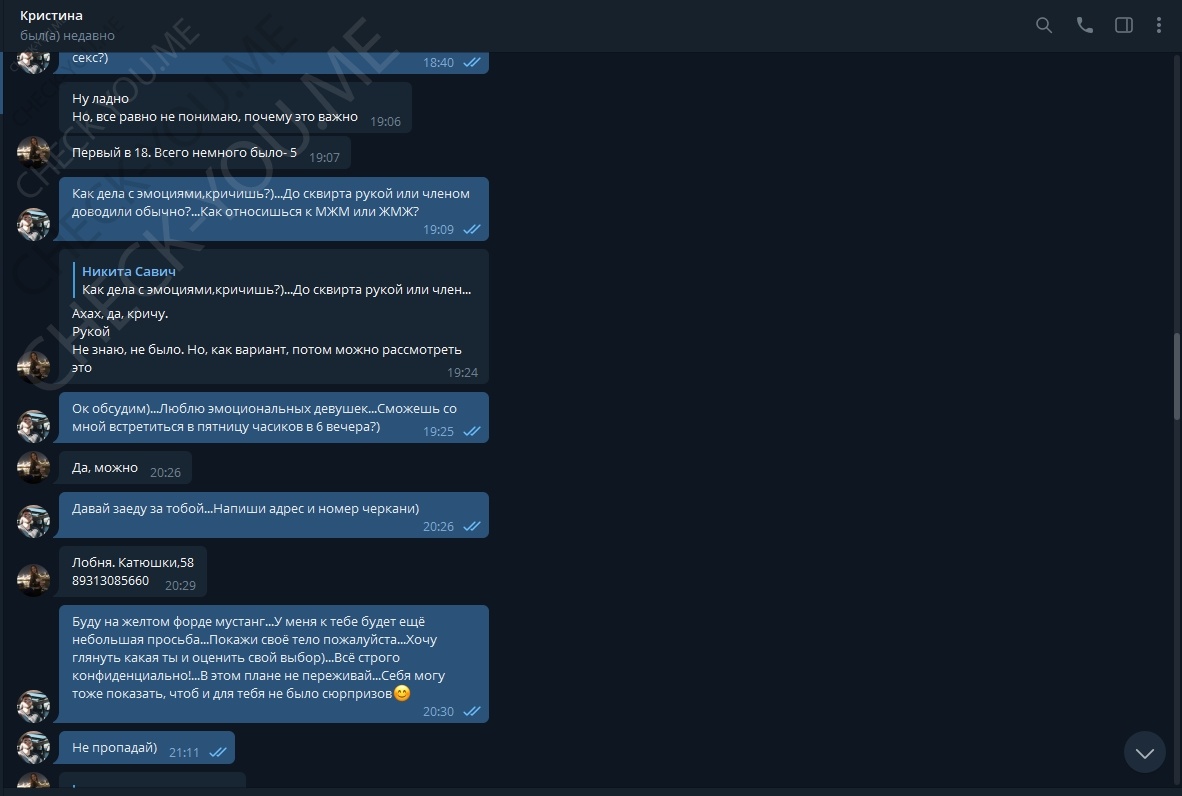Click avatar beside the "Да, можно" message
1182x796 pixels.
click(x=33, y=467)
